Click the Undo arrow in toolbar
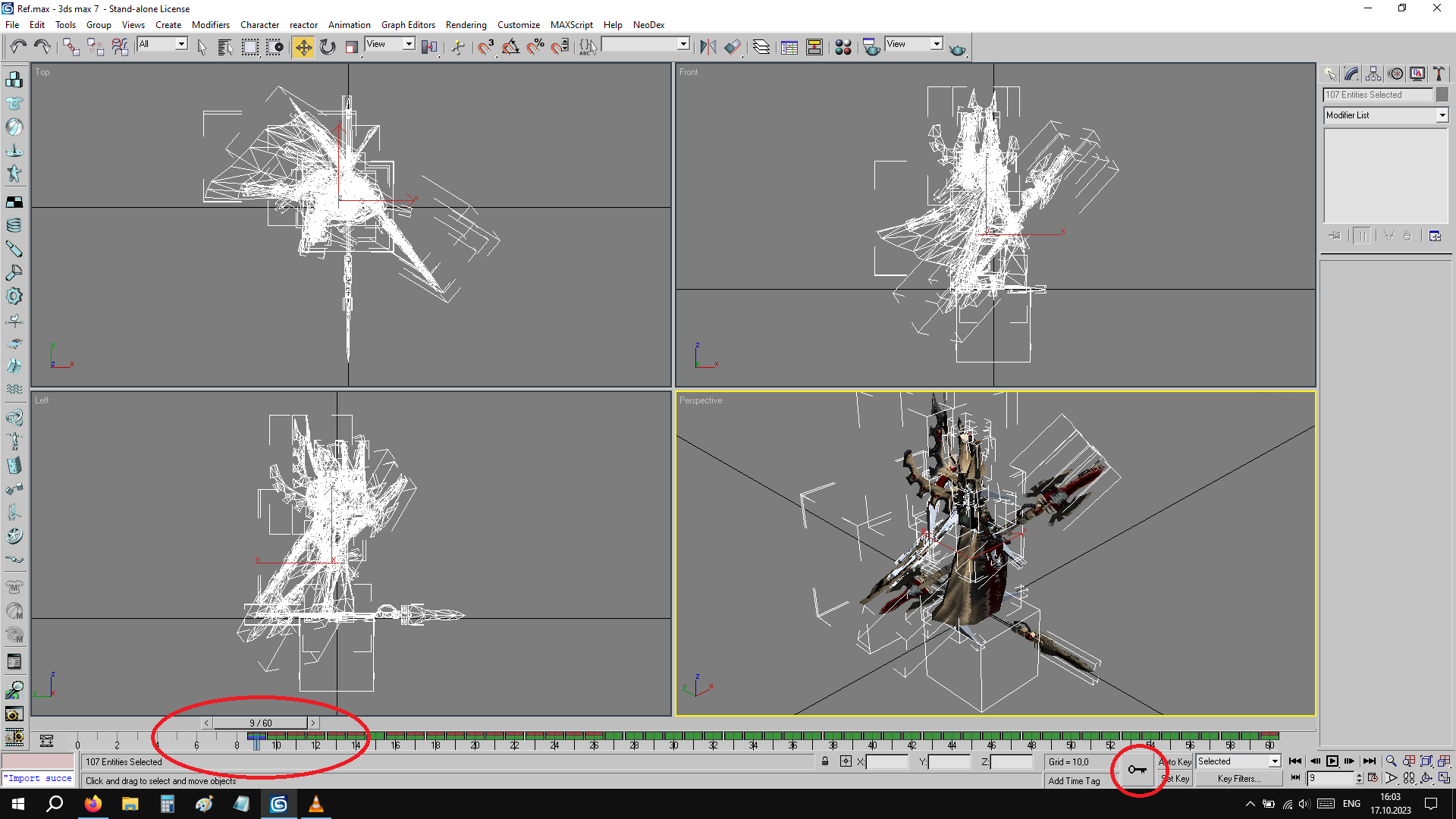 click(18, 47)
